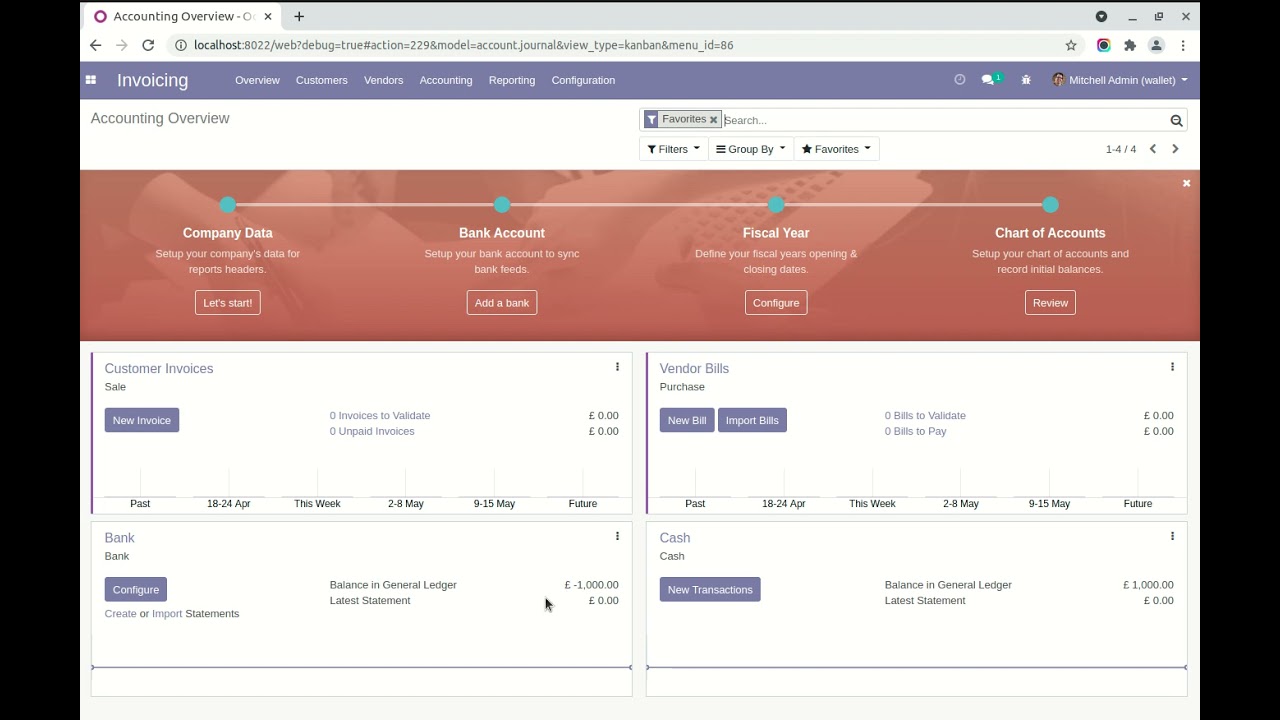Open browser extensions puzzle icon
Image resolution: width=1280 pixels, height=720 pixels.
click(x=1130, y=45)
